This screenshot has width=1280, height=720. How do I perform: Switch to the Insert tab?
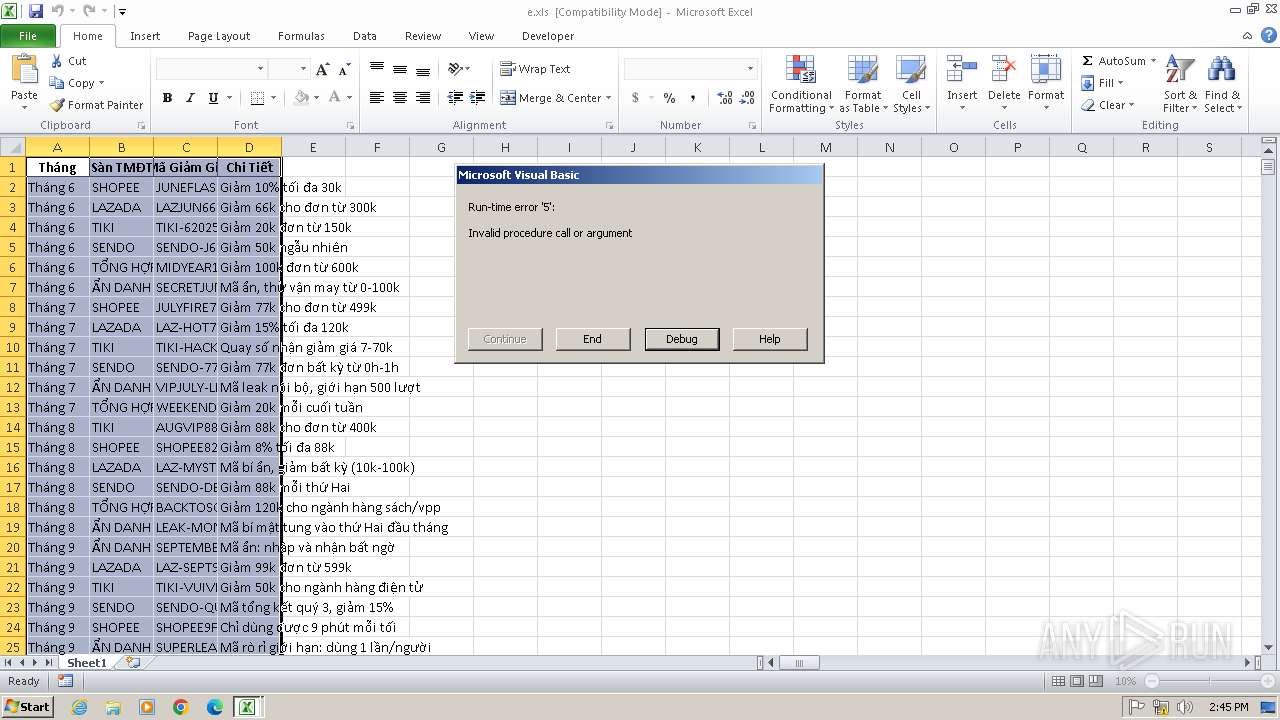point(145,36)
